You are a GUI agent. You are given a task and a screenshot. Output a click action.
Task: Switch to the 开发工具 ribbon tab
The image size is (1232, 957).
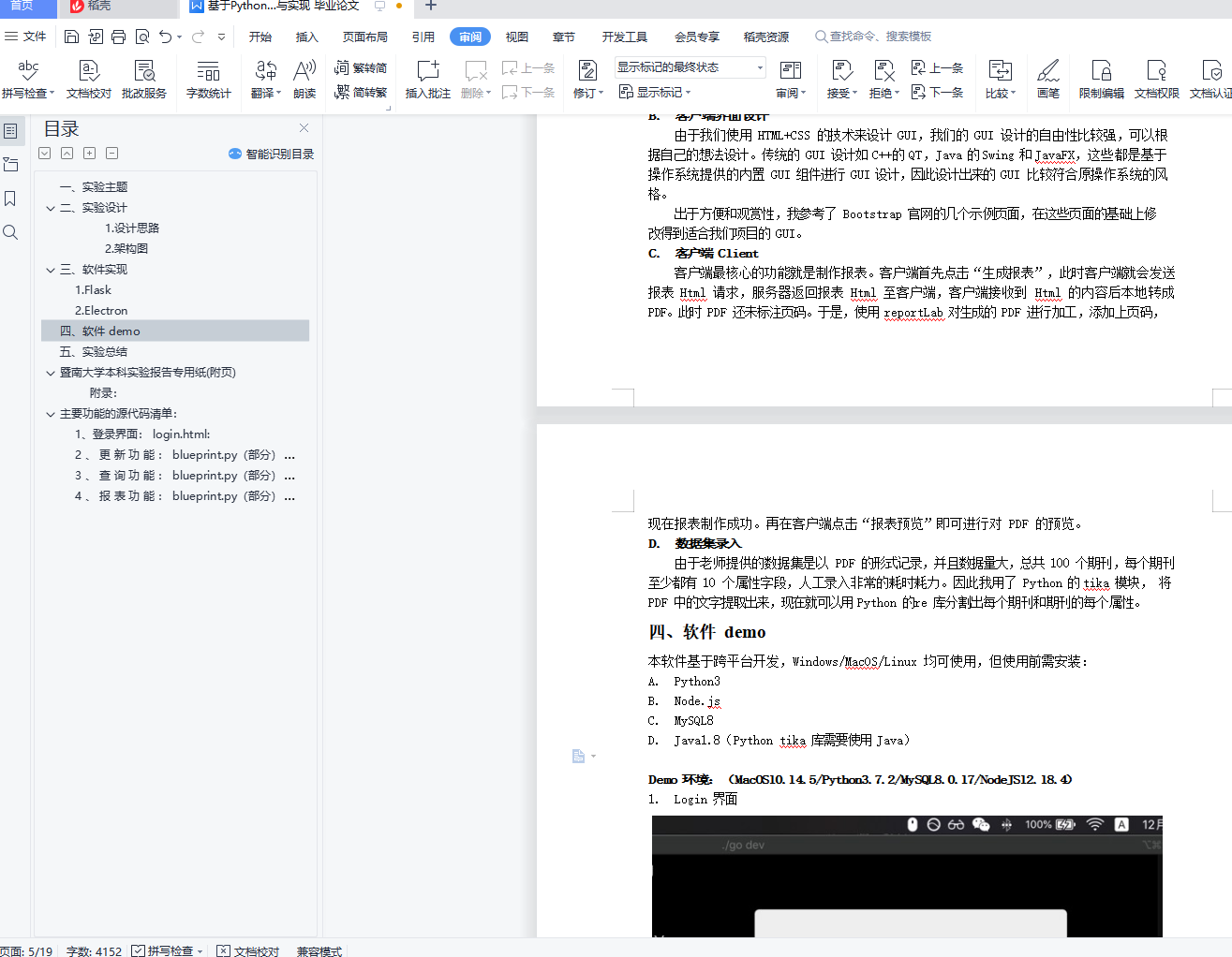(x=625, y=37)
